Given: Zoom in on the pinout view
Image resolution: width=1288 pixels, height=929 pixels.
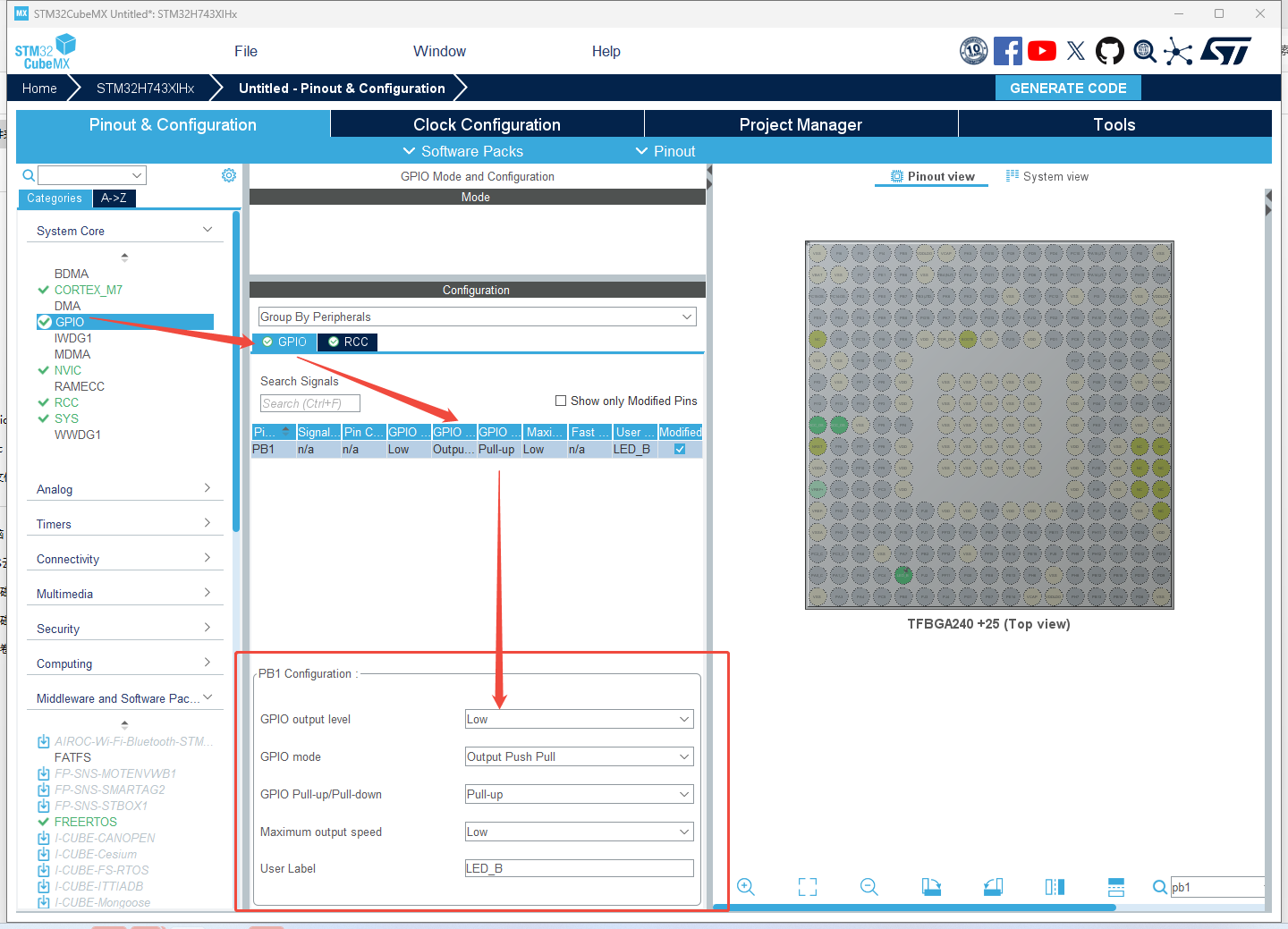Looking at the screenshot, I should click(x=746, y=887).
